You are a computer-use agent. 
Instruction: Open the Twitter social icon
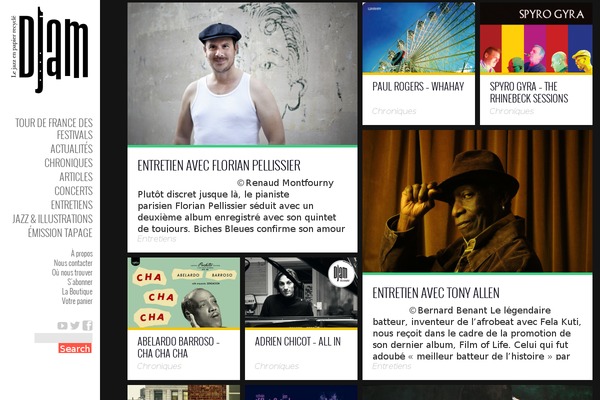75,326
